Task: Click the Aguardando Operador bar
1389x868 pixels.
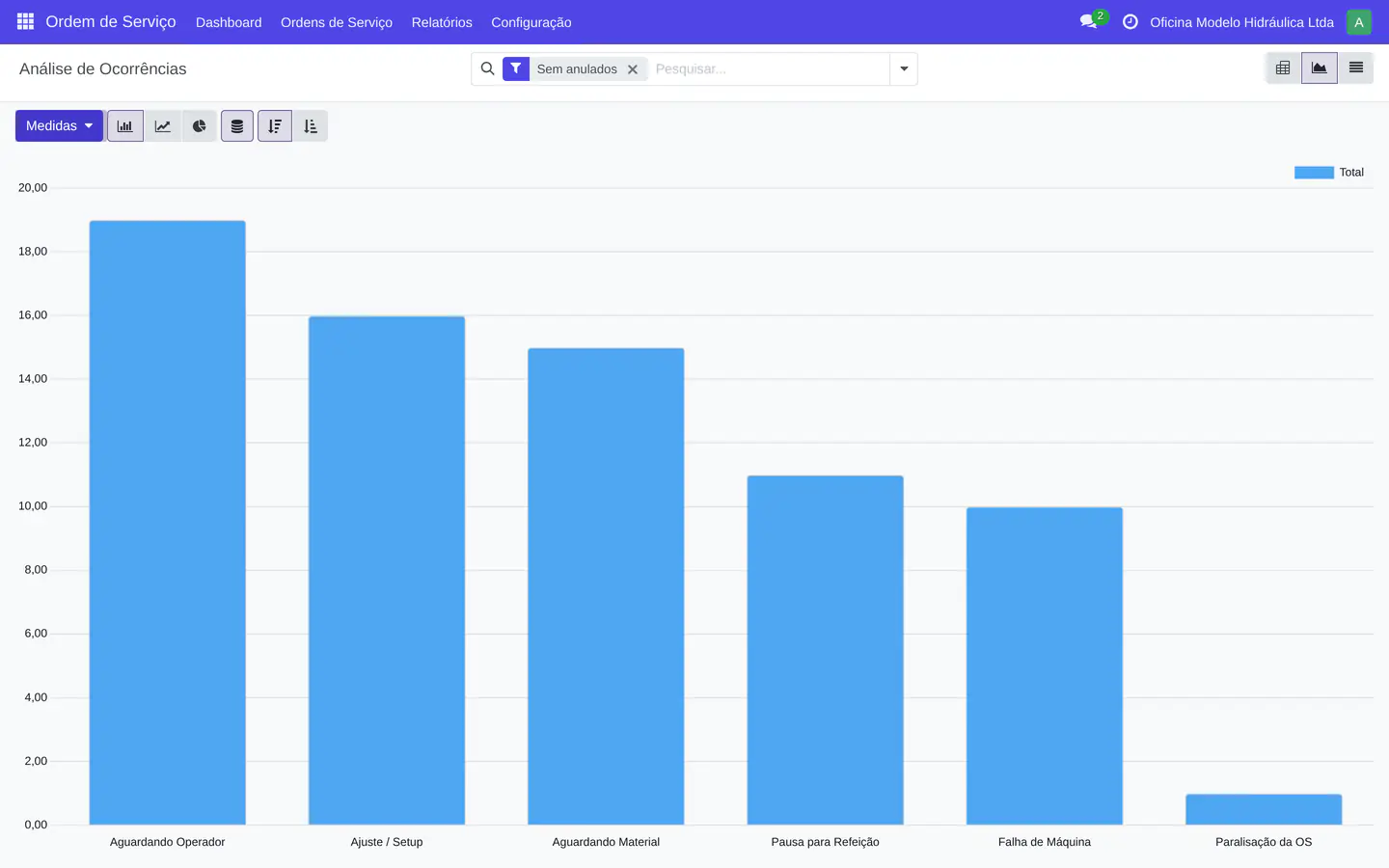Action: [x=168, y=523]
